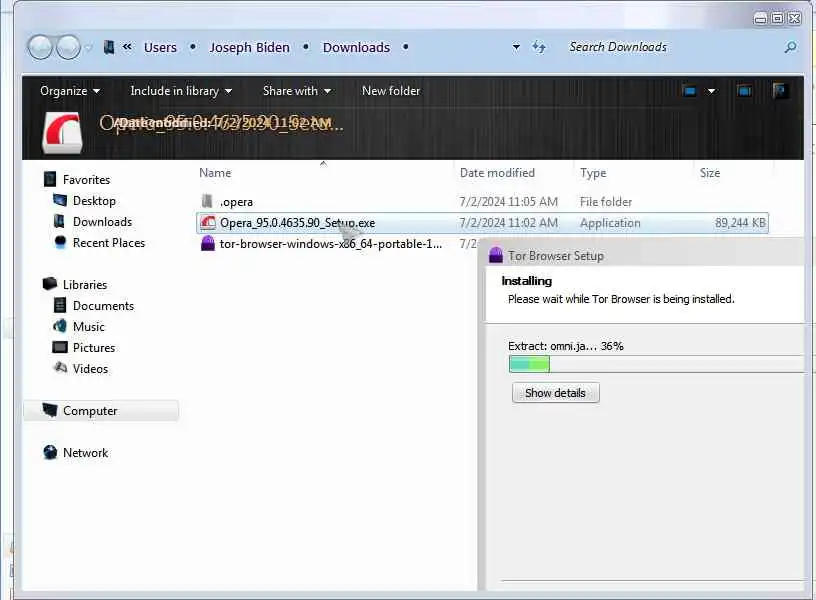Sort by the Name column
The height and width of the screenshot is (600, 816).
point(215,173)
